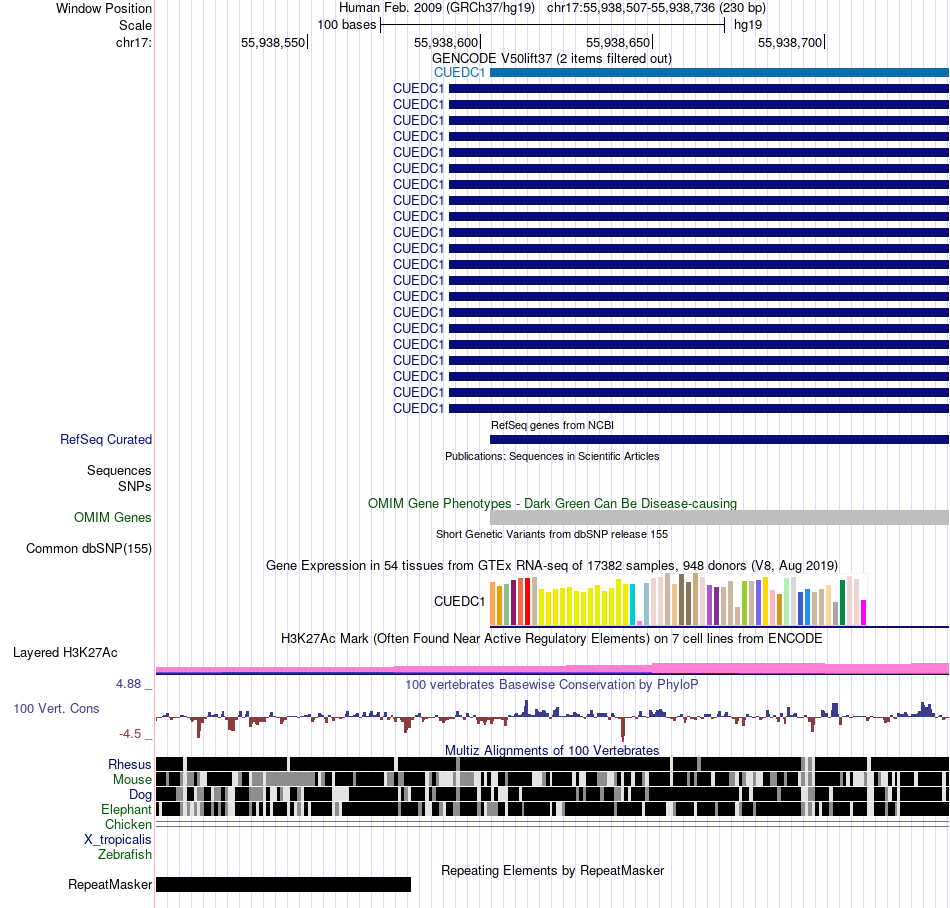950x908 pixels.
Task: Click the Chicken alignment double line
Action: point(552,824)
